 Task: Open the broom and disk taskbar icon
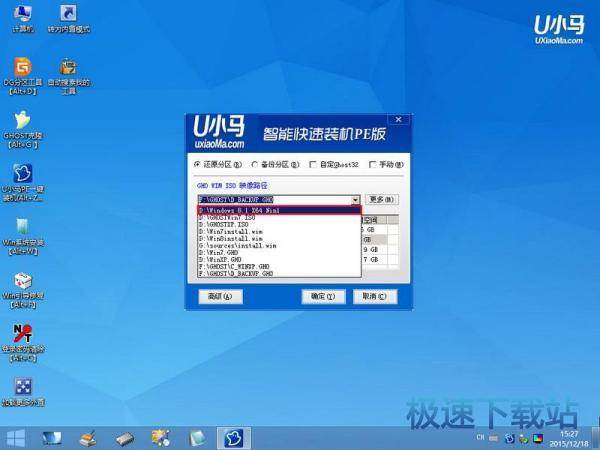click(88, 439)
